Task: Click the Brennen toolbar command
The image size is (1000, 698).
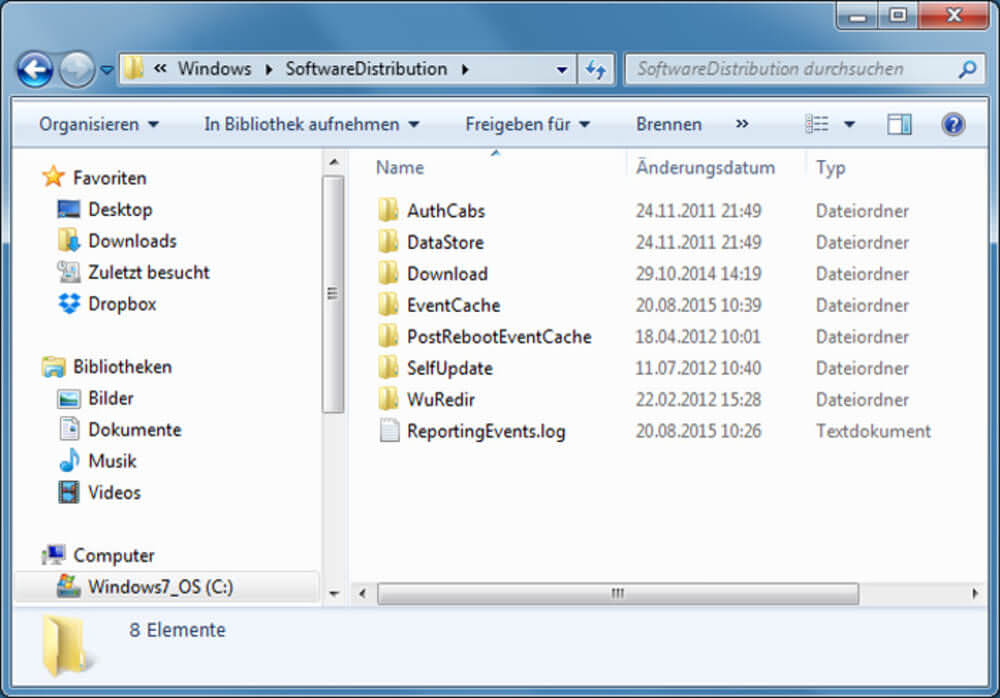Action: point(668,124)
